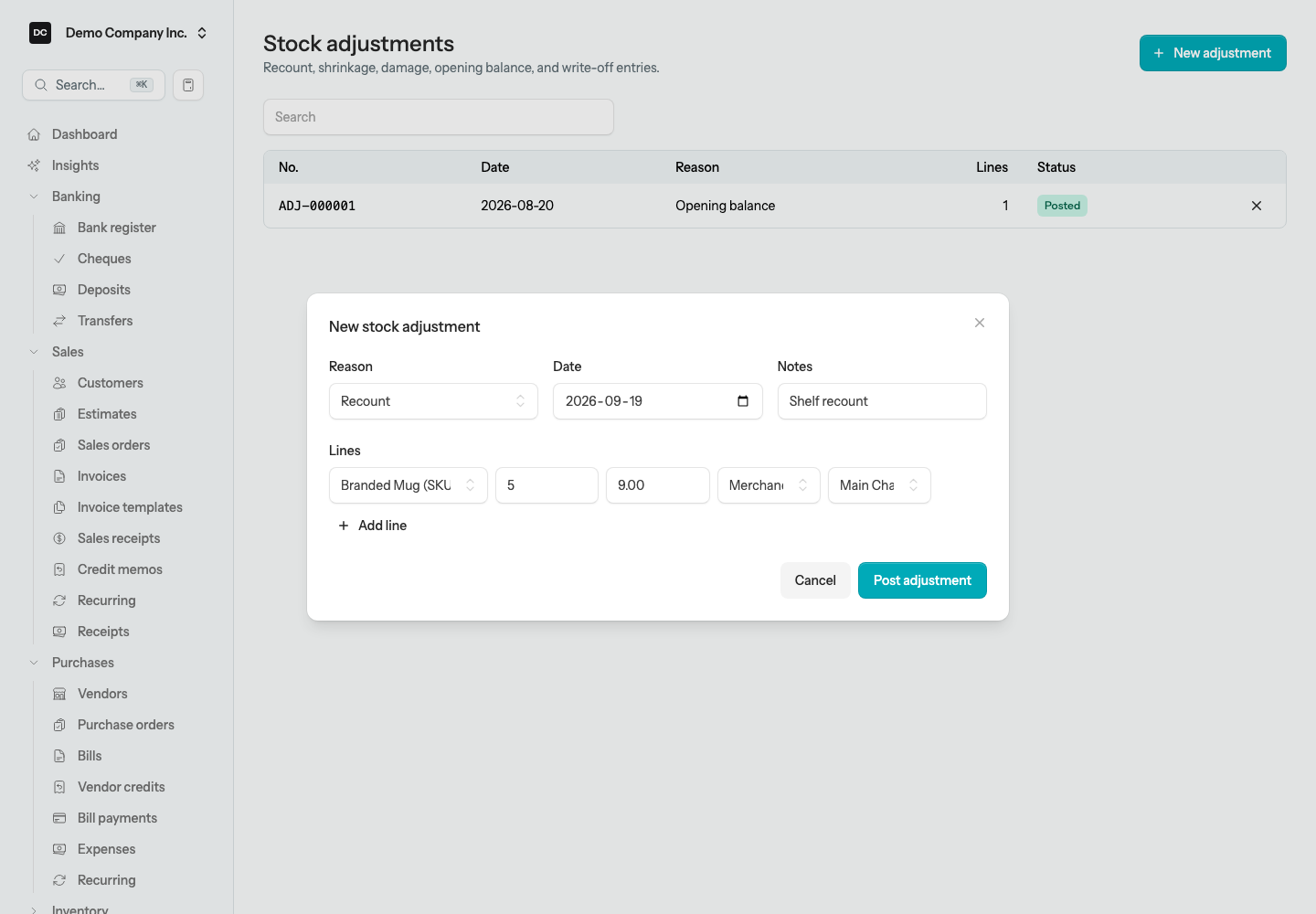
Task: Click the quantity field showing 5
Action: pyautogui.click(x=547, y=485)
